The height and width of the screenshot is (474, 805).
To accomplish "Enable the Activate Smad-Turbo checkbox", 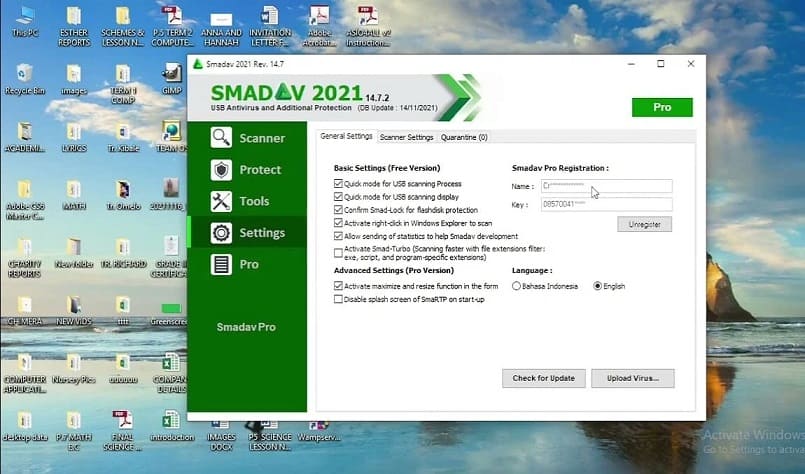I will 338,253.
